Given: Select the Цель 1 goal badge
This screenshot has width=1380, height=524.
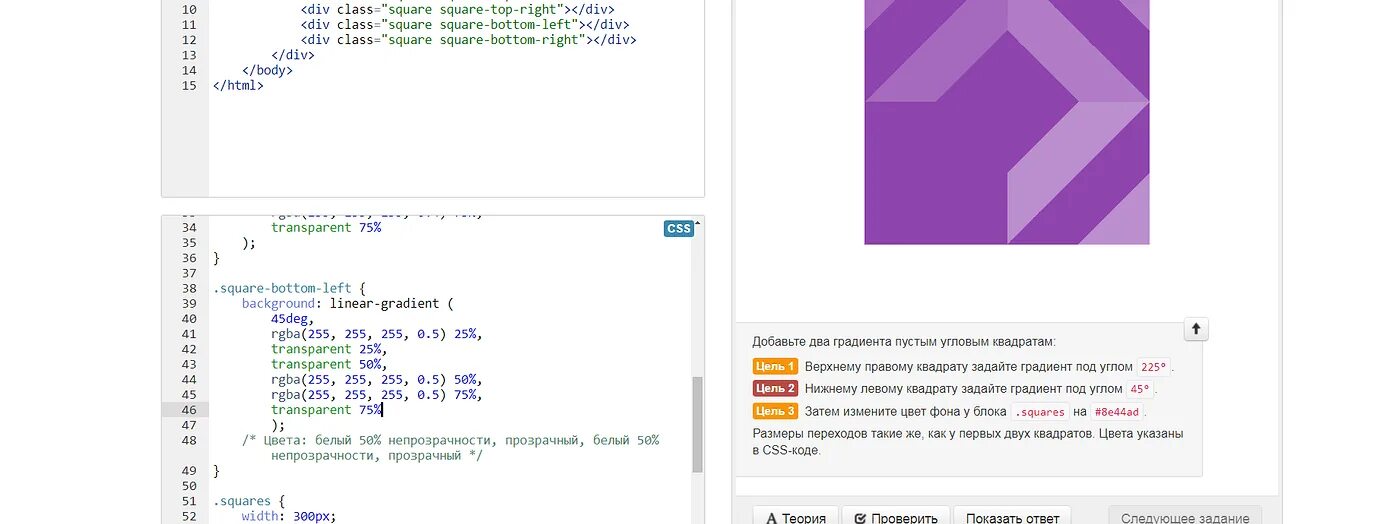Looking at the screenshot, I should click(x=775, y=366).
